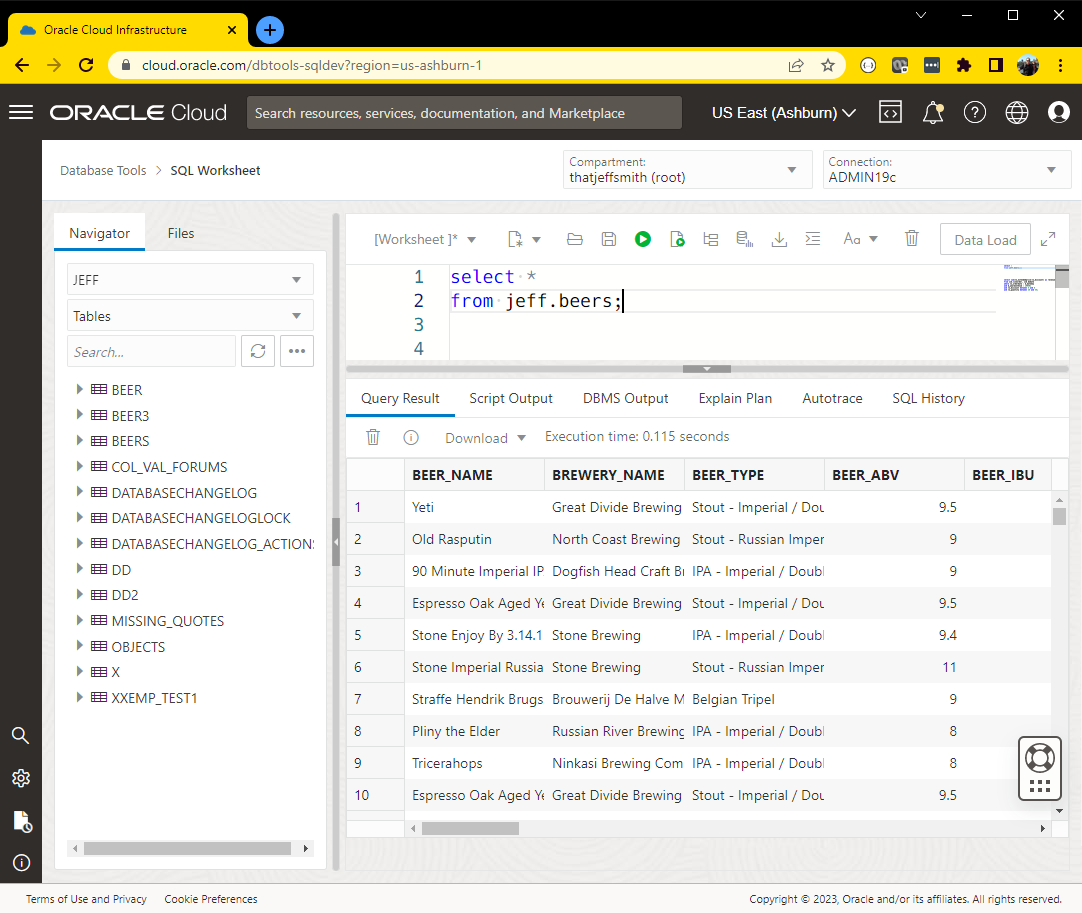This screenshot has height=913, width=1082.
Task: Open a file with the folder icon
Action: 574,239
